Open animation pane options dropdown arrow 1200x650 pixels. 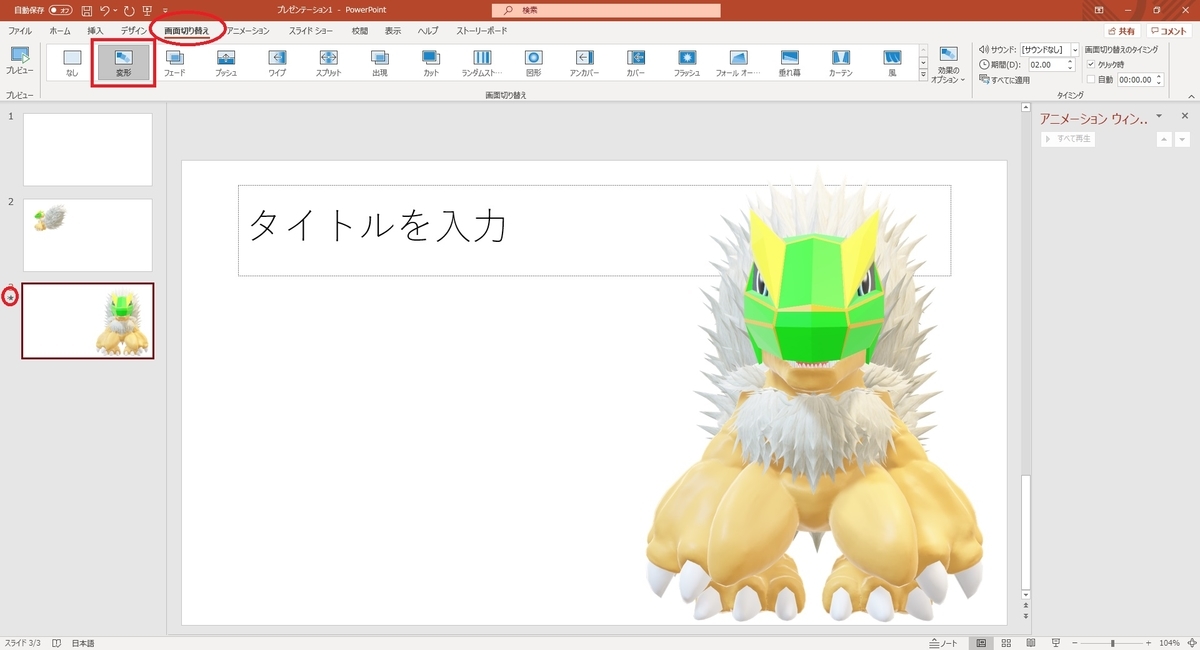pos(1160,116)
